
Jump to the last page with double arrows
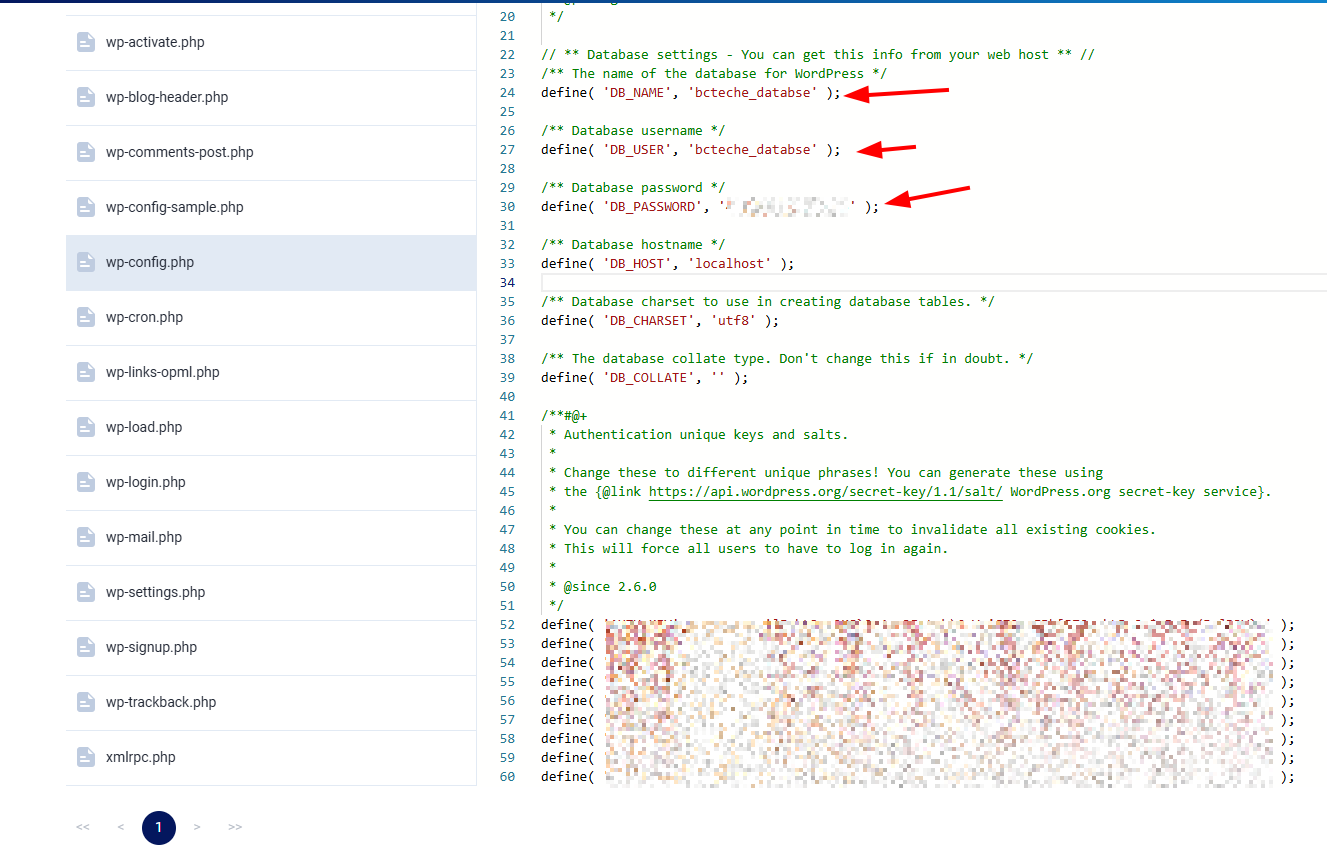235,827
